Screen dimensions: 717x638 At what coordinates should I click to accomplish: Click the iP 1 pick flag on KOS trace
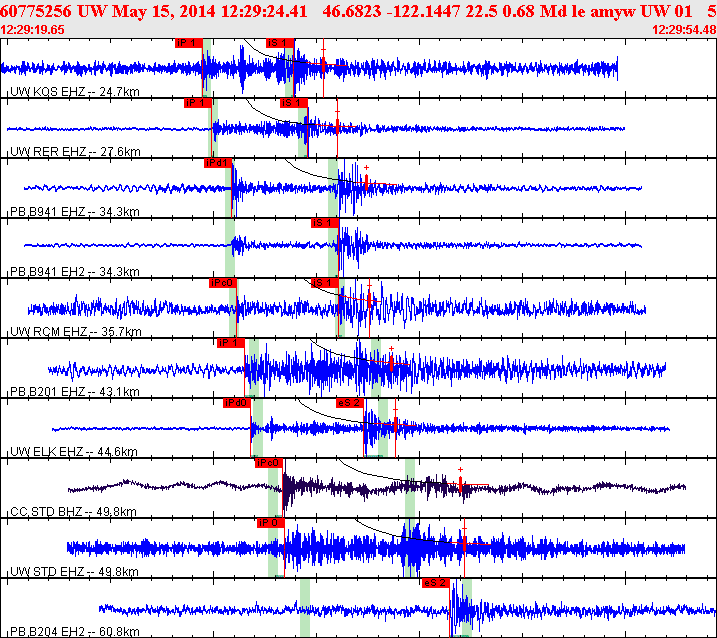click(188, 43)
